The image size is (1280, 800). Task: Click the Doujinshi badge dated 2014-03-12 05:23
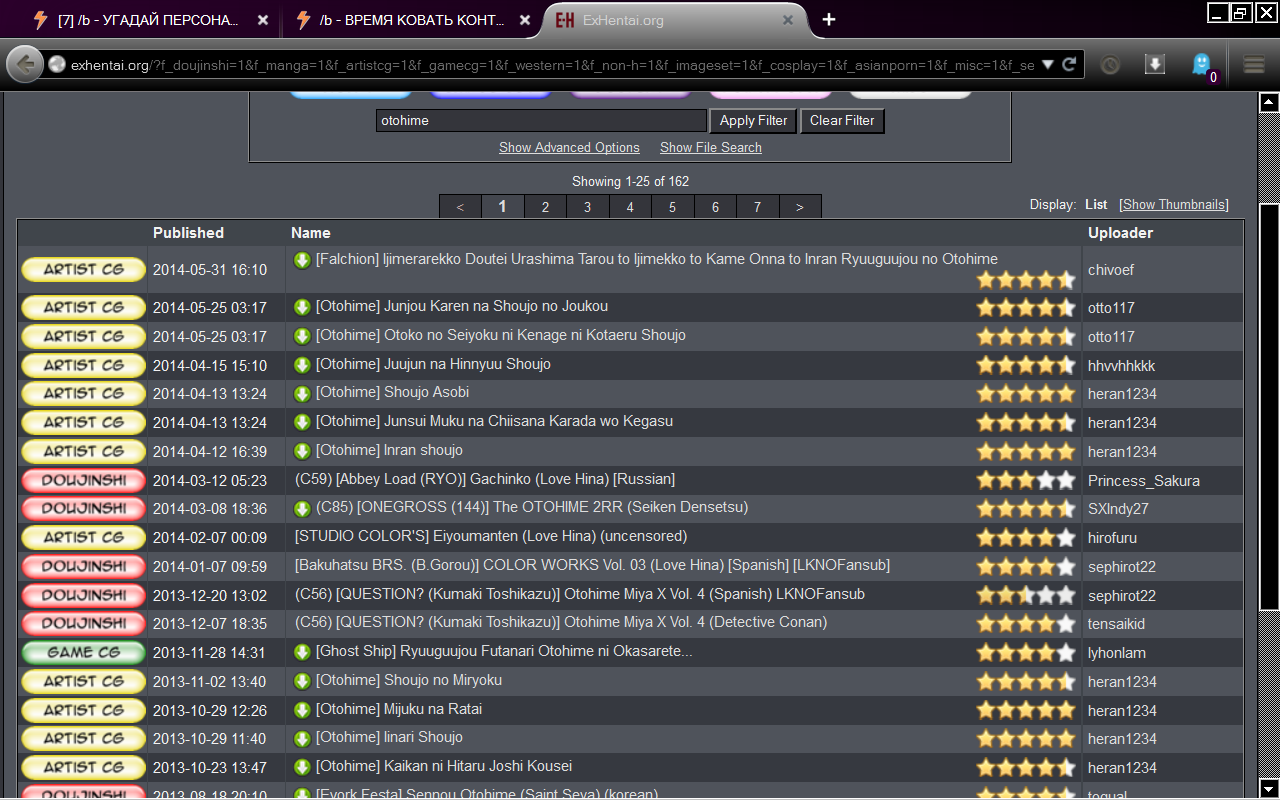(83, 481)
